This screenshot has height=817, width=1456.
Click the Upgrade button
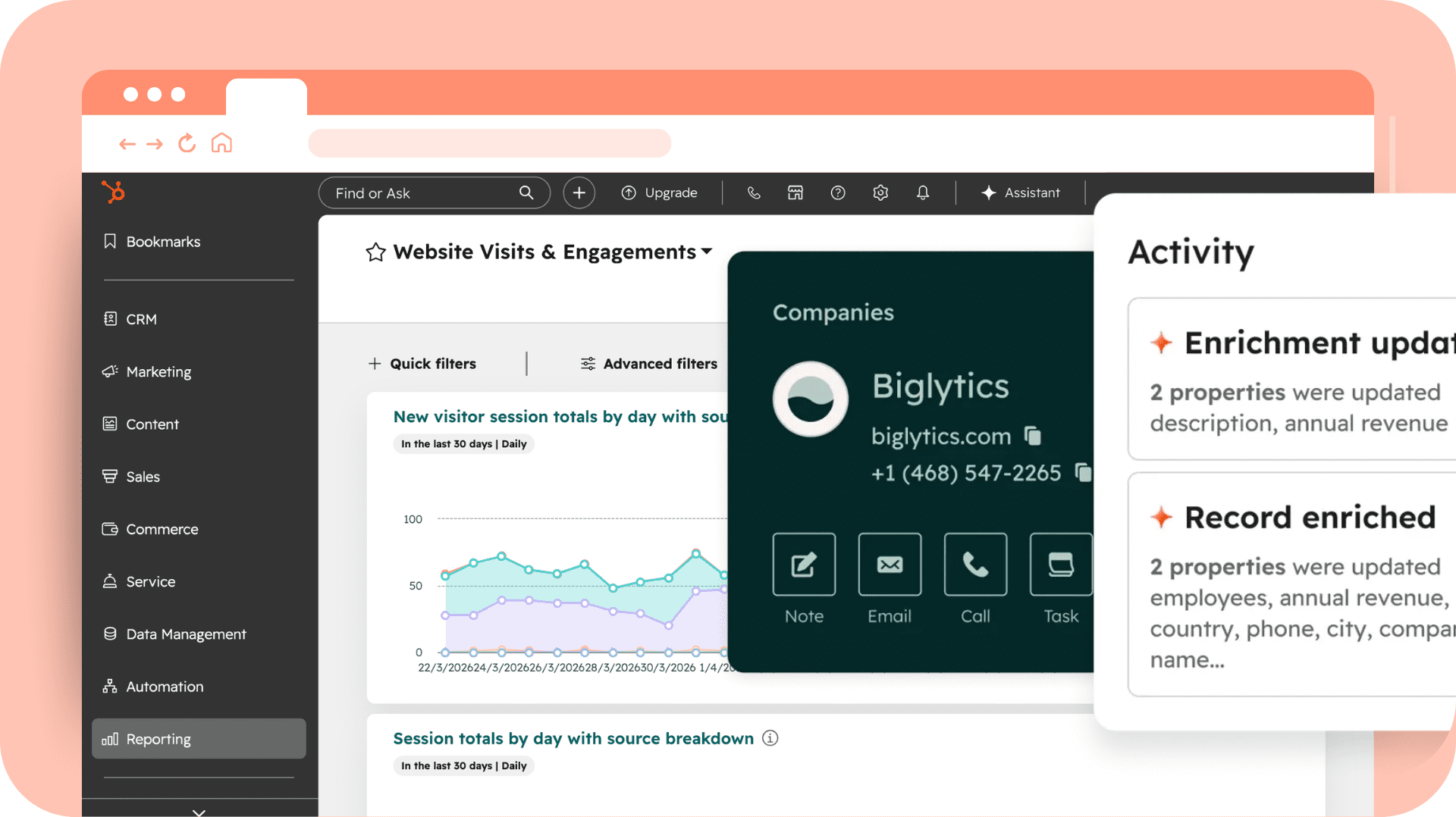659,193
